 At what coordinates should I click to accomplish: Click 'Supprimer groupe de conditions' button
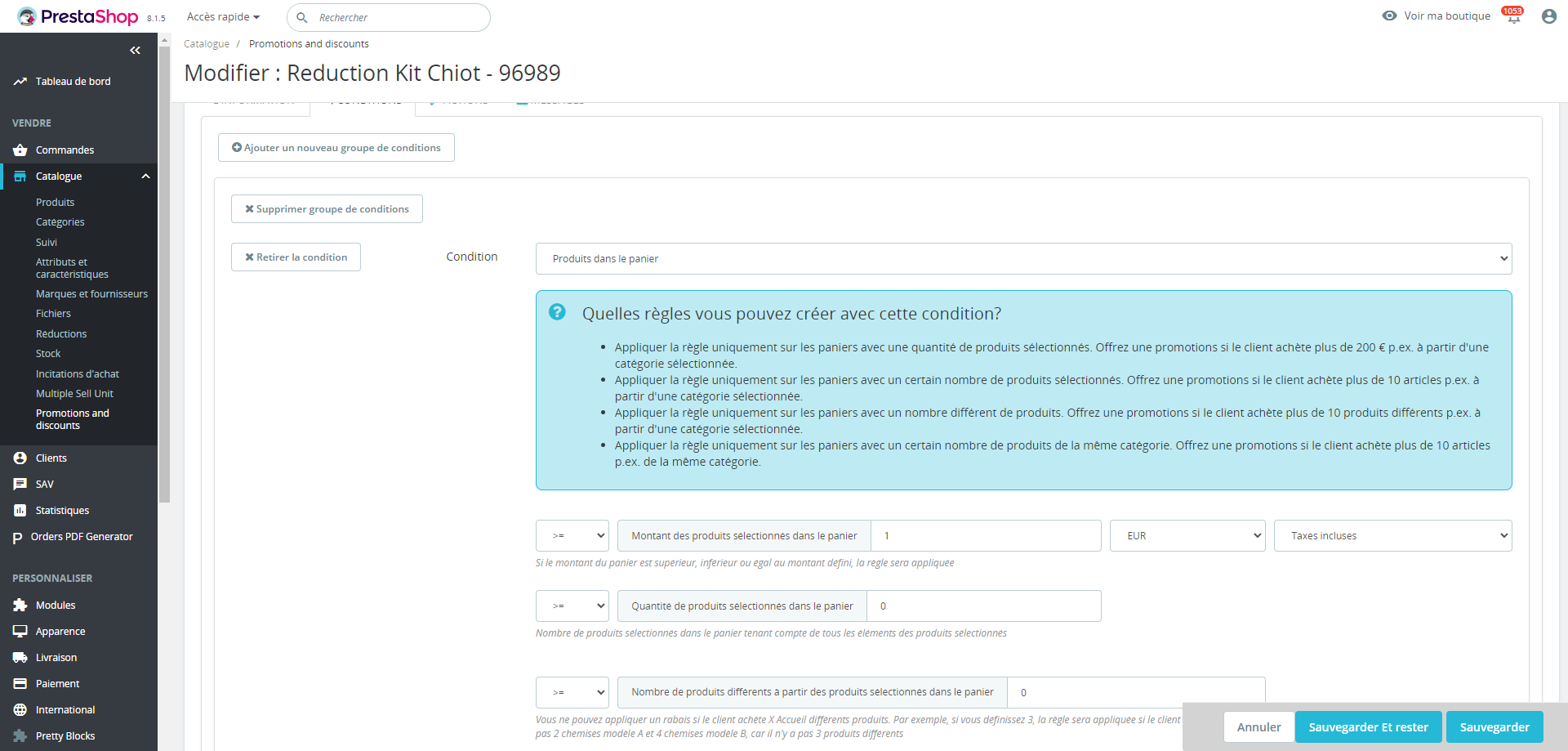[x=327, y=209]
